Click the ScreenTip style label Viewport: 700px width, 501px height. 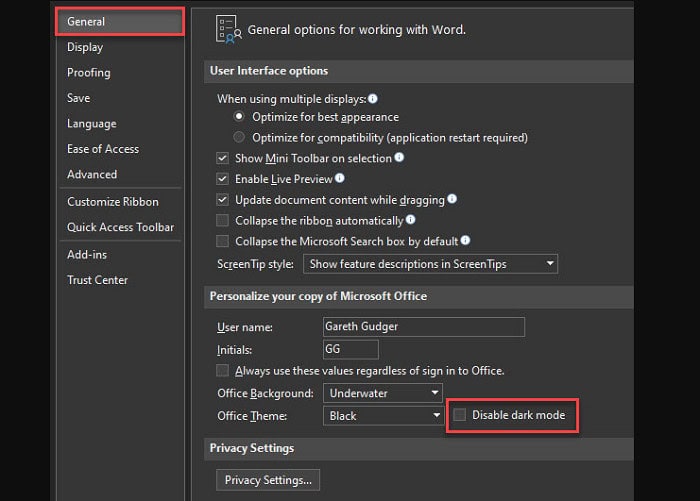coord(255,264)
